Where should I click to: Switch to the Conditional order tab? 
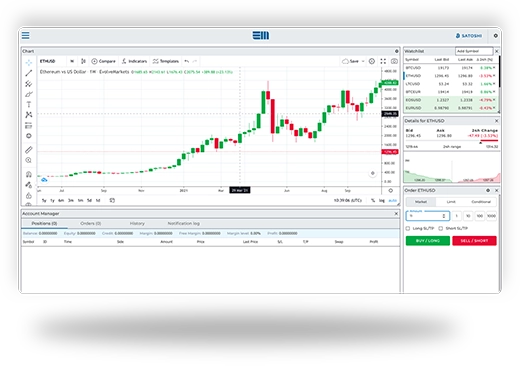[x=481, y=202]
